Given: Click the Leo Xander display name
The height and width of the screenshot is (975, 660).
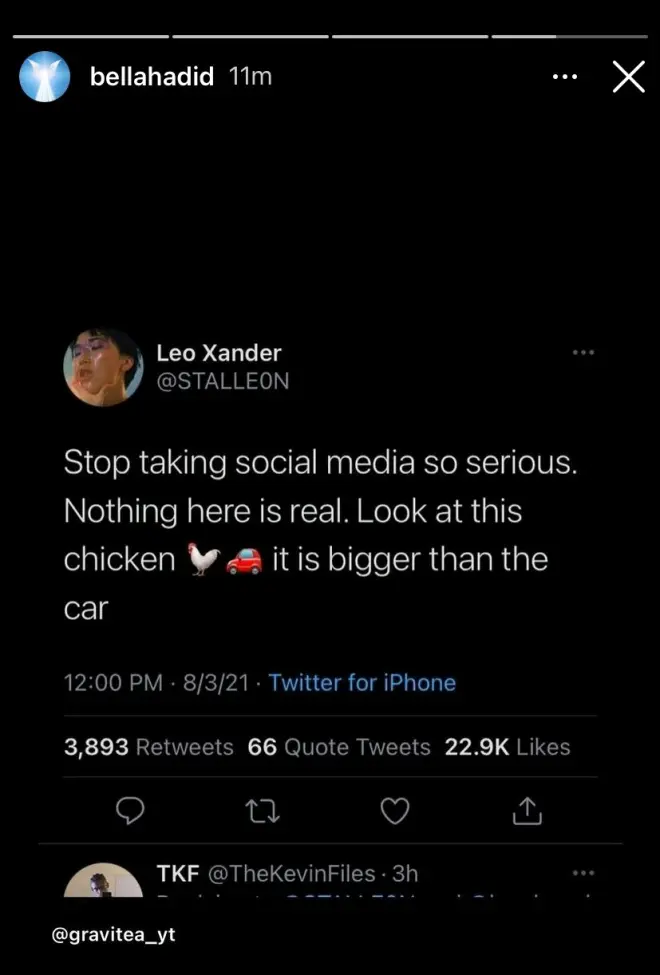Looking at the screenshot, I should 219,352.
